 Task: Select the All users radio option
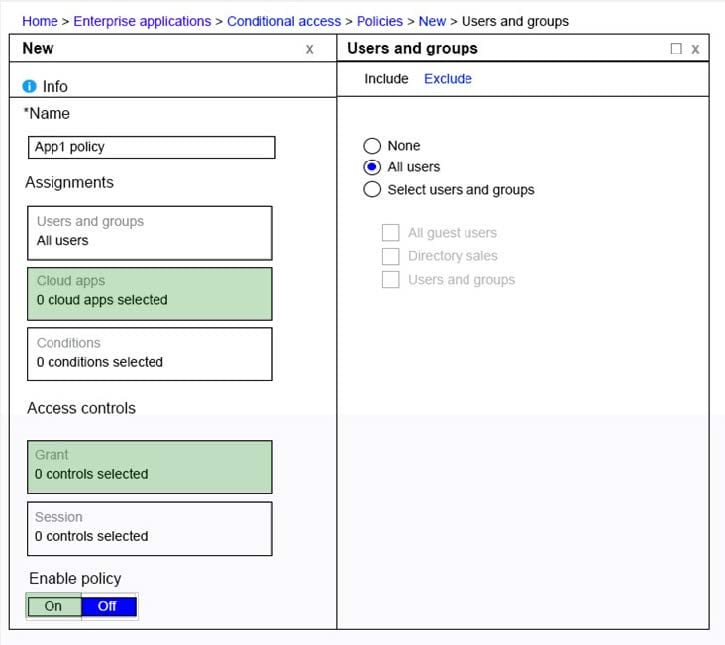[x=372, y=167]
